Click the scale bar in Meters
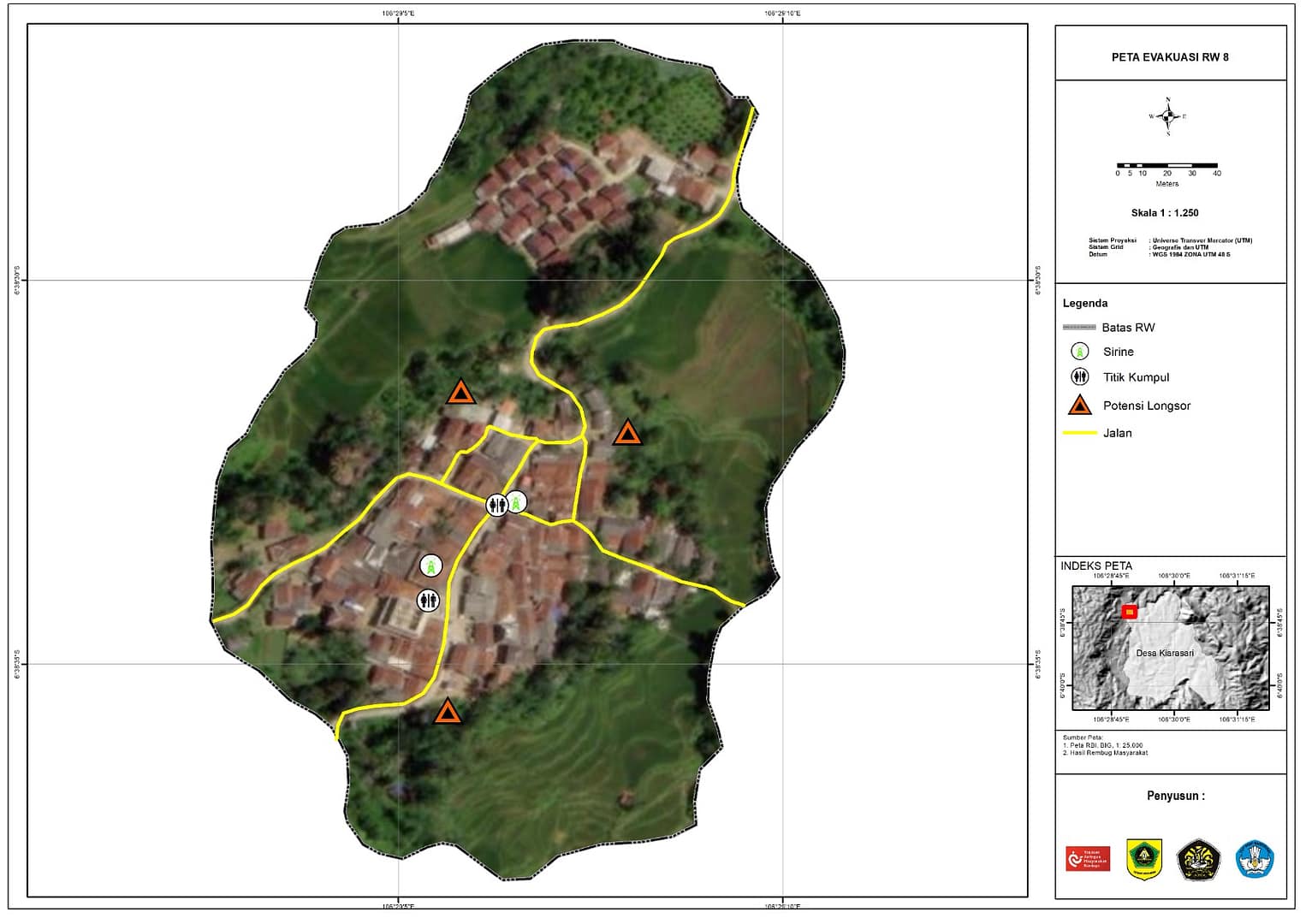This screenshot has height=924, width=1306. click(1166, 165)
